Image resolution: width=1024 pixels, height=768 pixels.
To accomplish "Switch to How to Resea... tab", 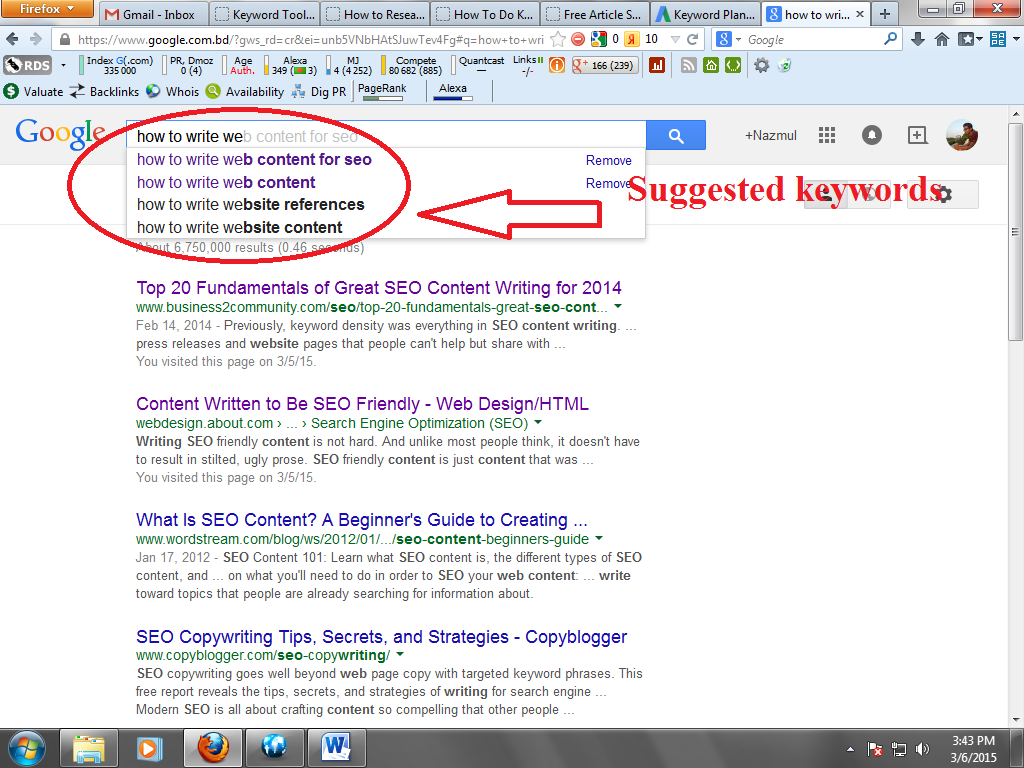I will [376, 14].
